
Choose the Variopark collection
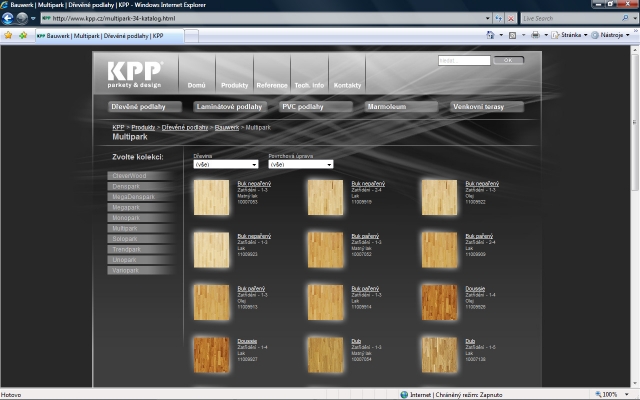pyautogui.click(x=140, y=271)
